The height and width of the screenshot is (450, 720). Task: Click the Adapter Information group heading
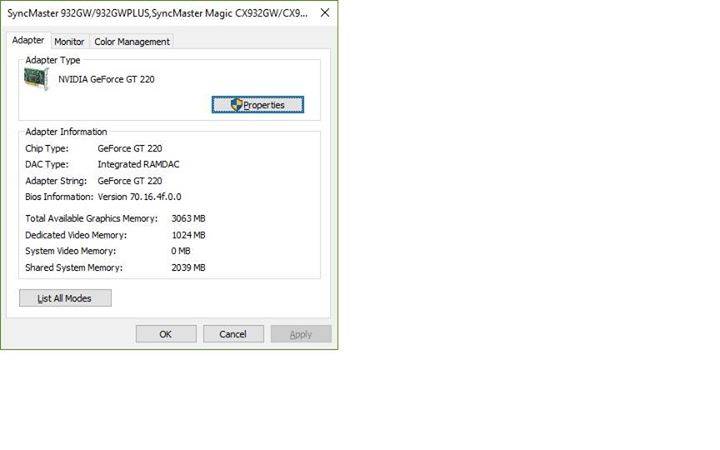click(66, 132)
